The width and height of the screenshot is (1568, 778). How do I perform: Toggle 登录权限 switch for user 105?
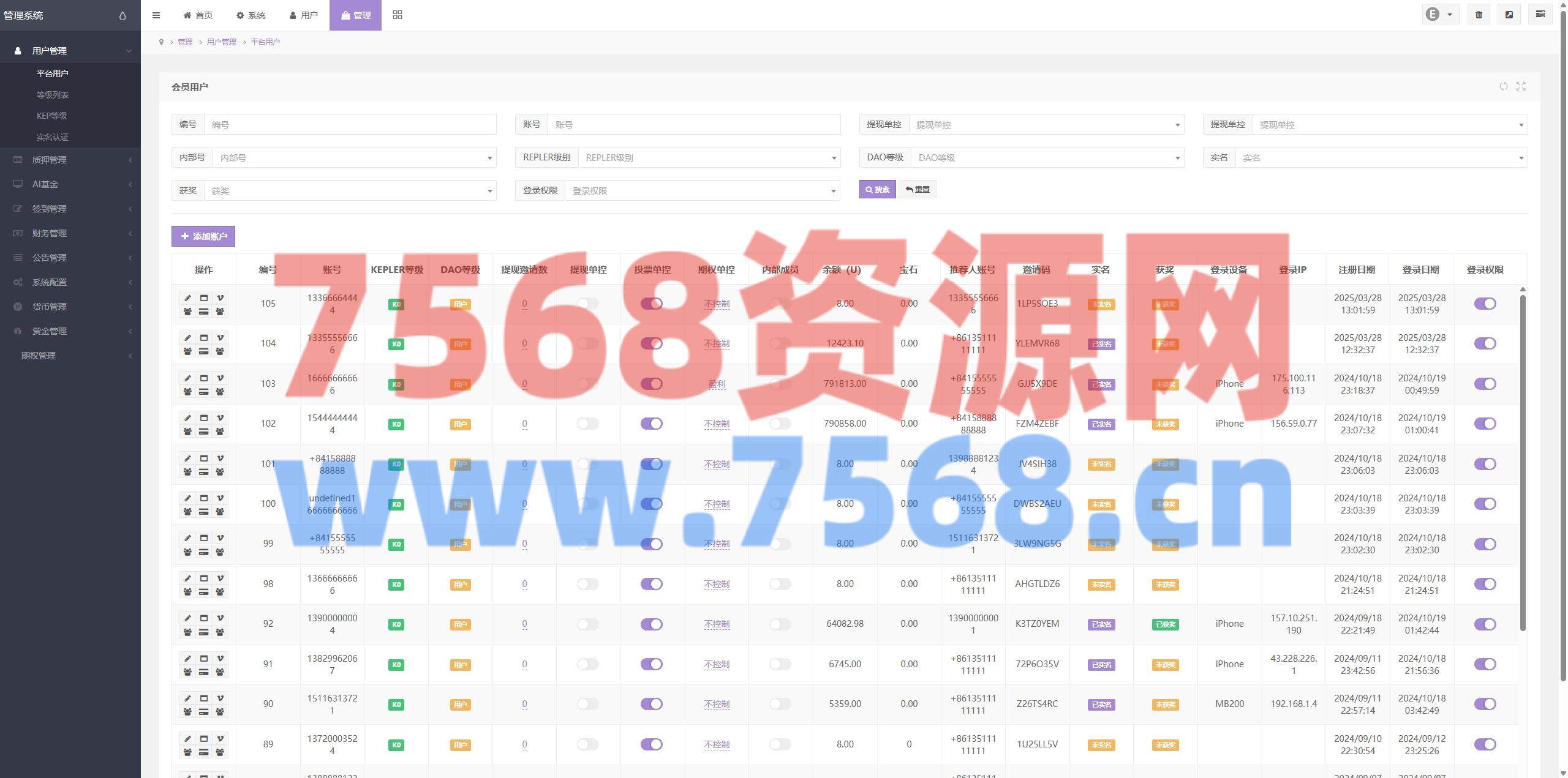(1485, 304)
